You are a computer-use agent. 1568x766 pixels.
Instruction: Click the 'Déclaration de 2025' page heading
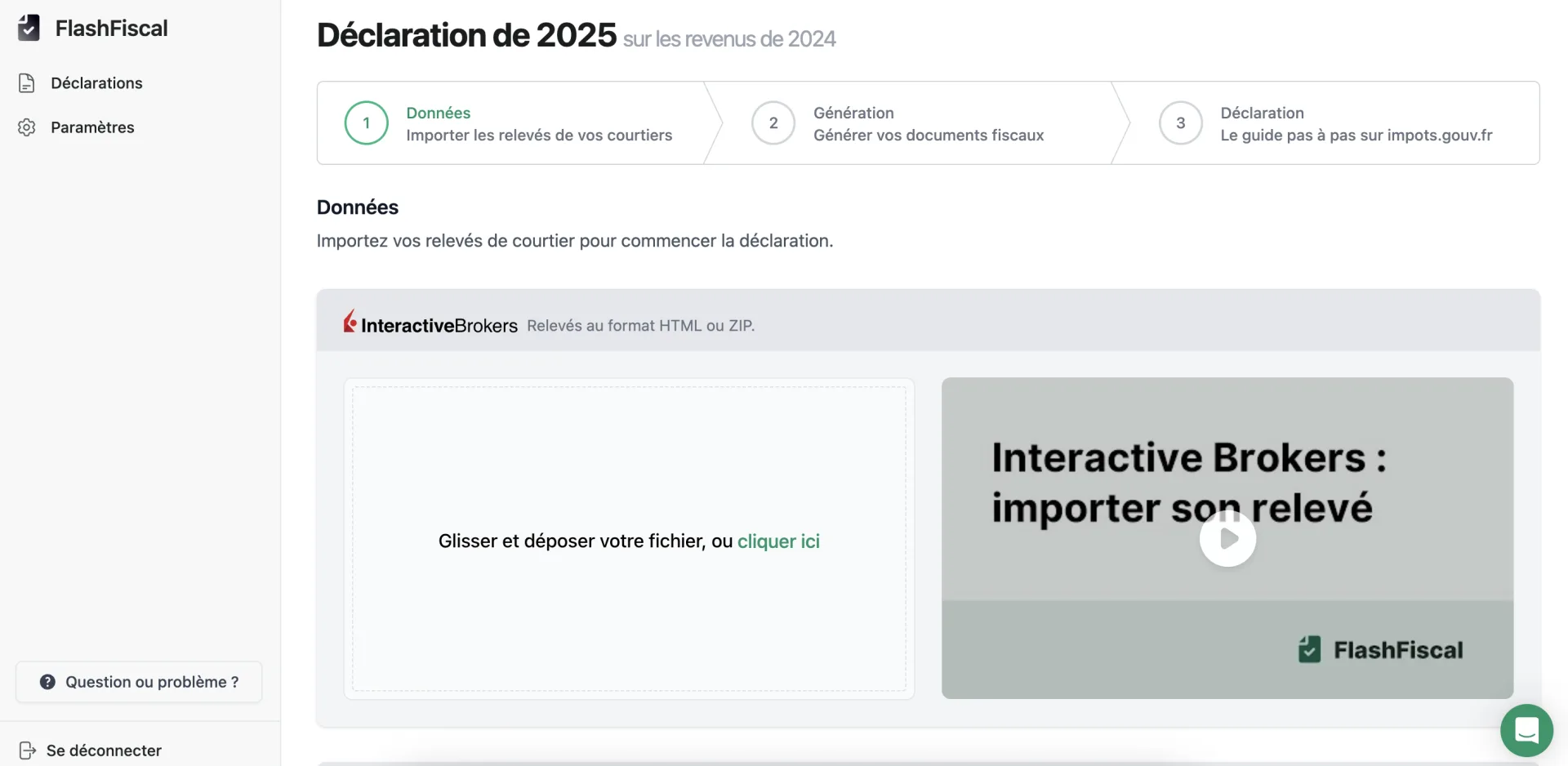[466, 35]
